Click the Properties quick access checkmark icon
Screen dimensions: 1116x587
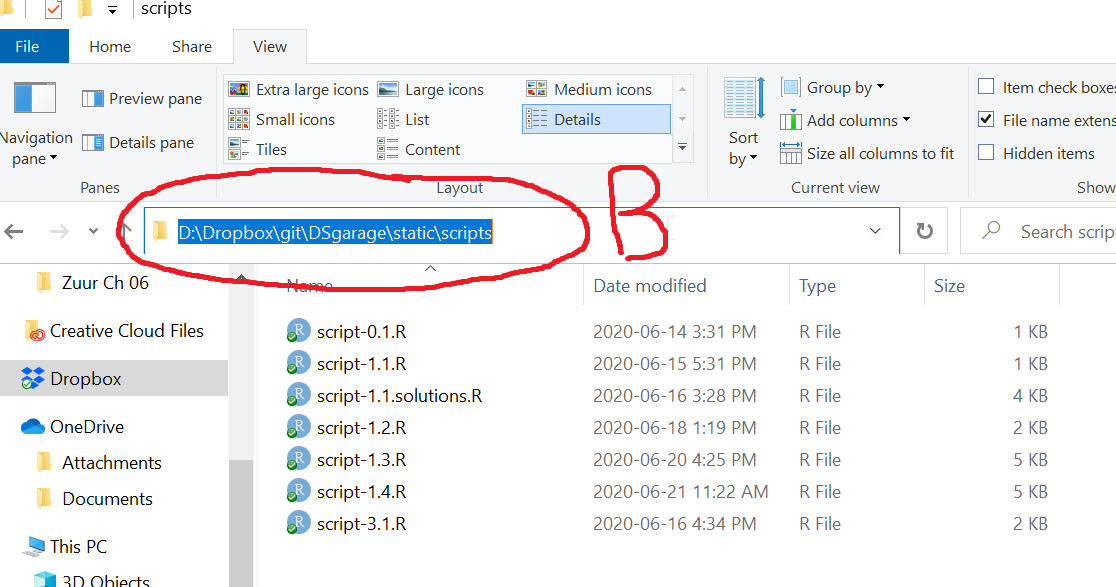click(x=53, y=9)
